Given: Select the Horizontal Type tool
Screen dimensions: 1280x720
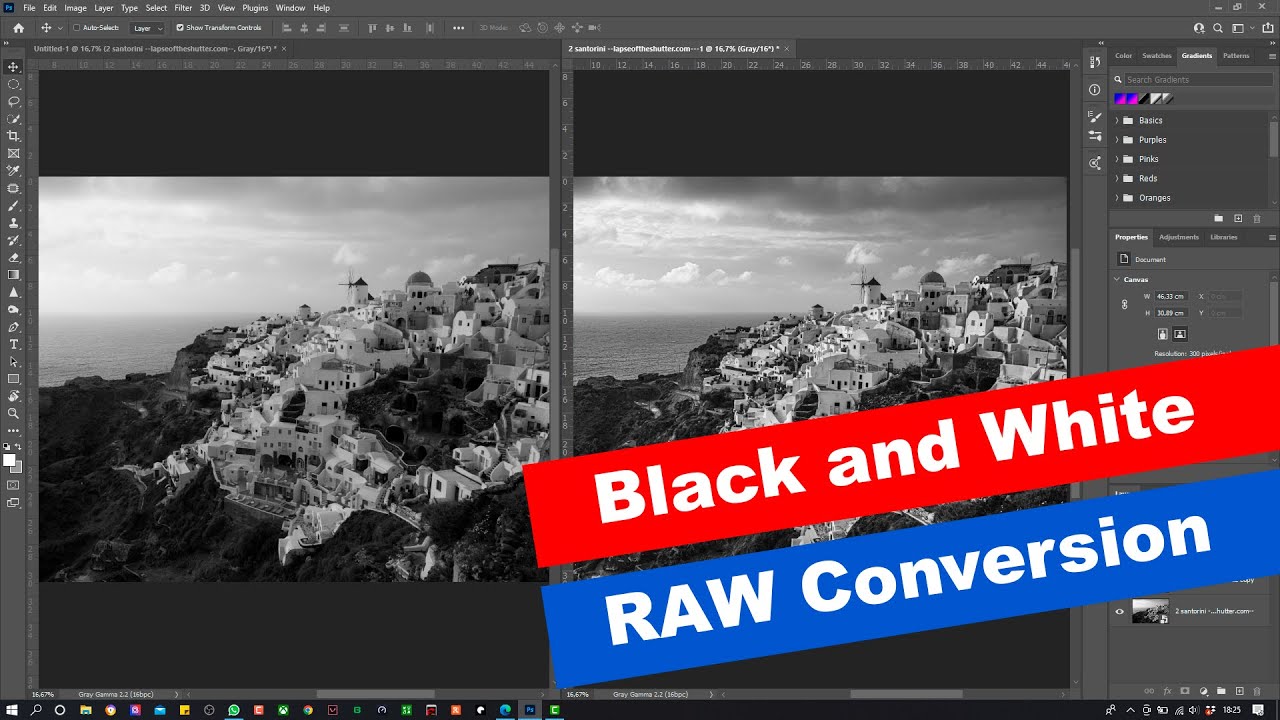Looking at the screenshot, I should [x=13, y=344].
